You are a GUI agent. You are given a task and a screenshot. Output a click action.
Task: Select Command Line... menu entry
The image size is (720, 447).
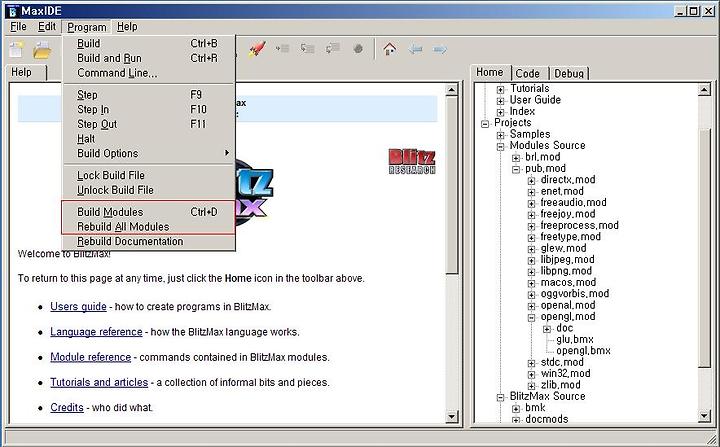148,73
